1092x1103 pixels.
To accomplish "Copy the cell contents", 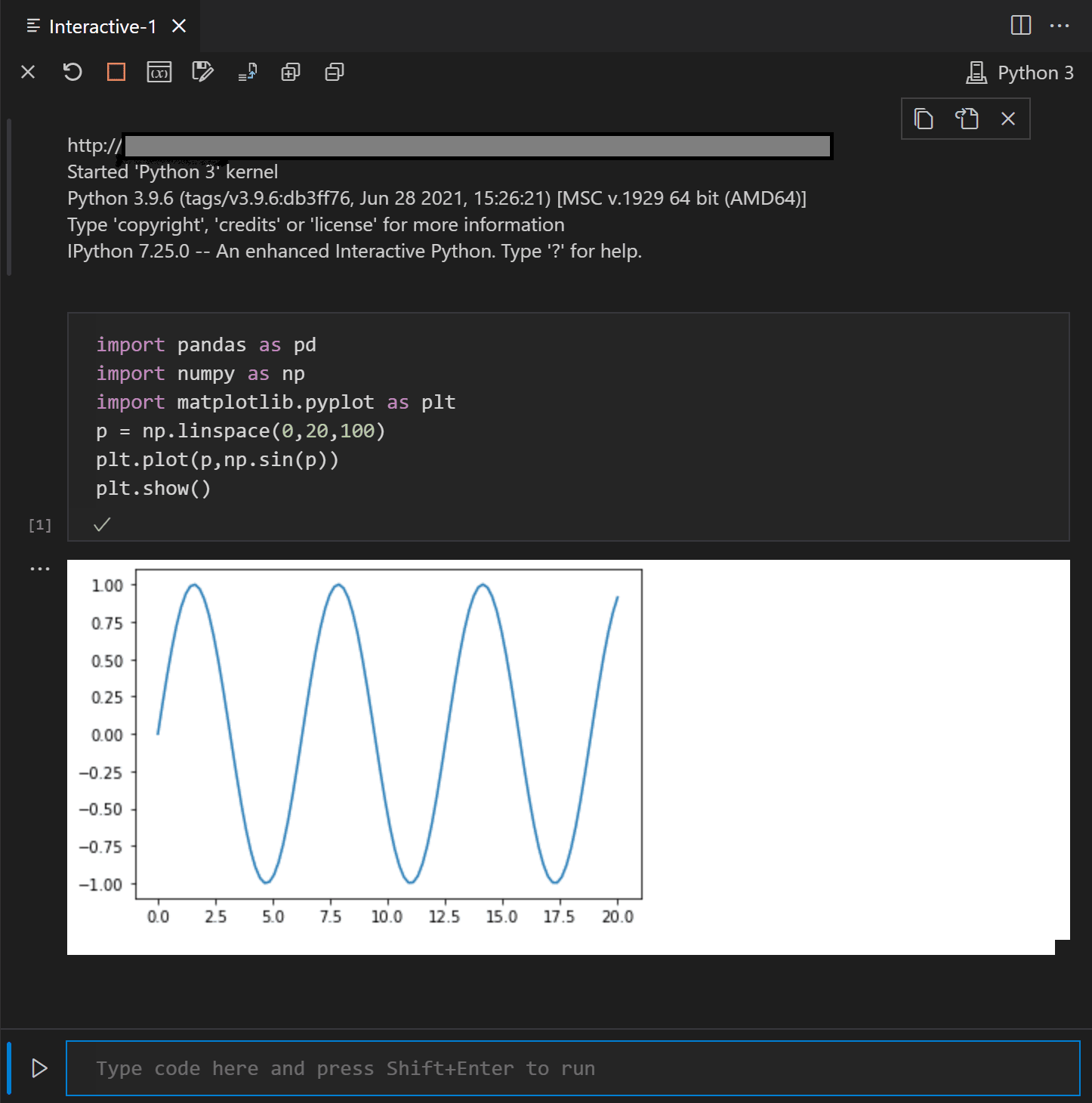I will coord(923,119).
